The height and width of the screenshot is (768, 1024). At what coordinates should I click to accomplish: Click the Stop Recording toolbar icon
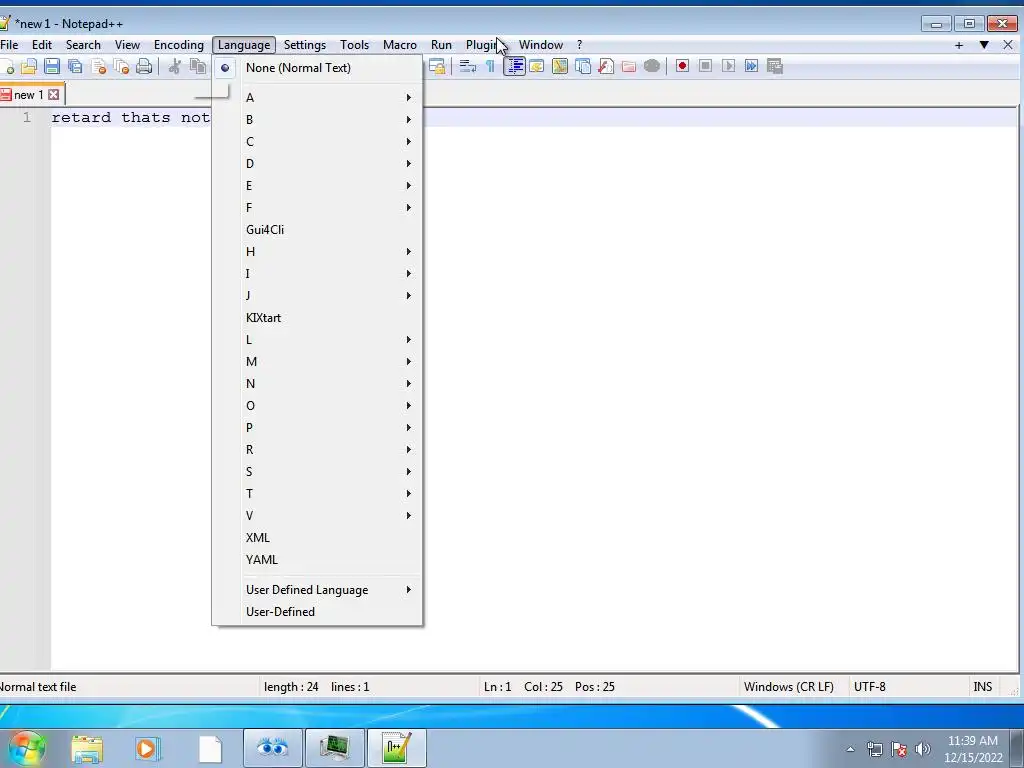pos(705,66)
